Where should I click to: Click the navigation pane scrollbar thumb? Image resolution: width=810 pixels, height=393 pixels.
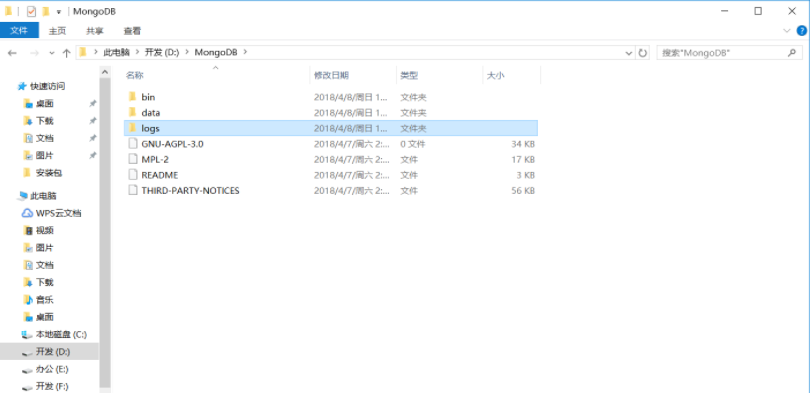pos(105,232)
